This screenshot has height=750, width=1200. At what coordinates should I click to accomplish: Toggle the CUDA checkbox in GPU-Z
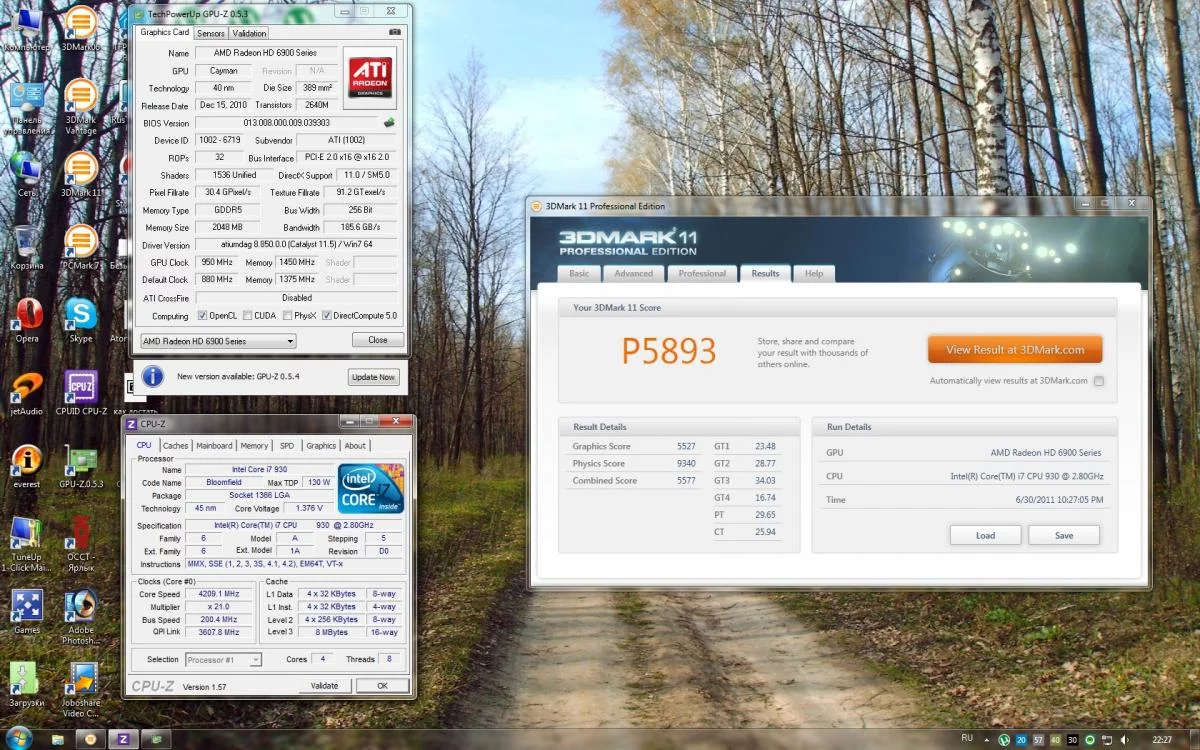click(247, 315)
